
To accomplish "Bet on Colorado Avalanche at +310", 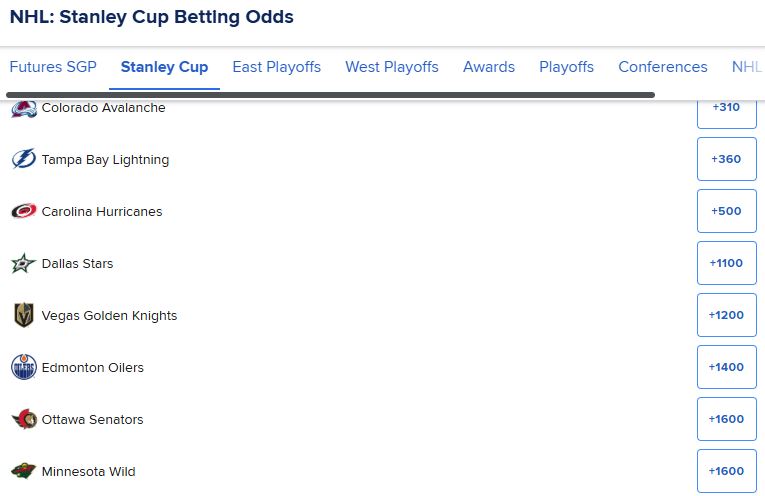I will pos(726,108).
